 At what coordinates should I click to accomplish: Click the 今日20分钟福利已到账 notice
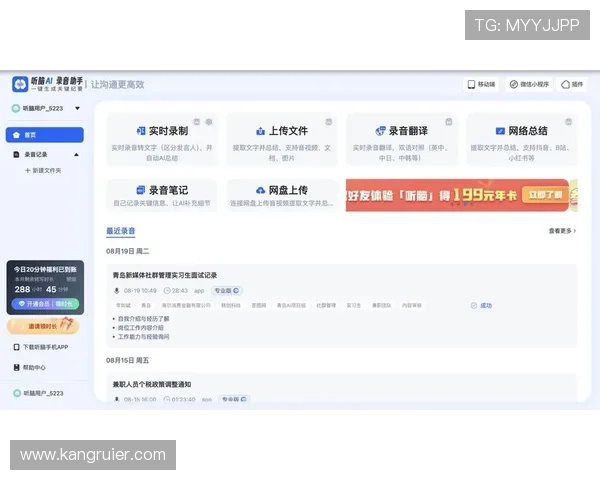pyautogui.click(x=45, y=269)
